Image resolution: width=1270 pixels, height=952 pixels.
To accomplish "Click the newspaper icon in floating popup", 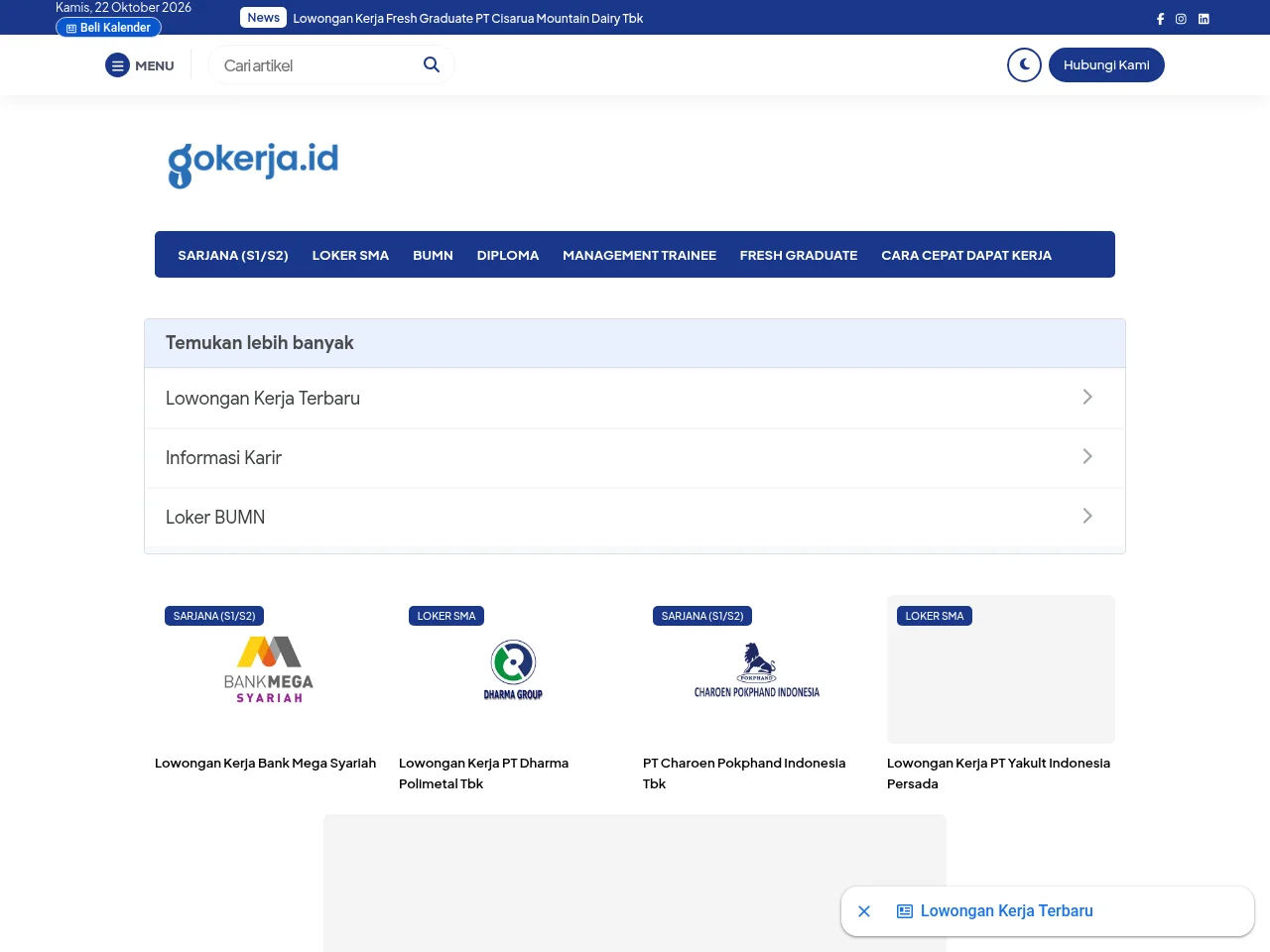I will [905, 910].
